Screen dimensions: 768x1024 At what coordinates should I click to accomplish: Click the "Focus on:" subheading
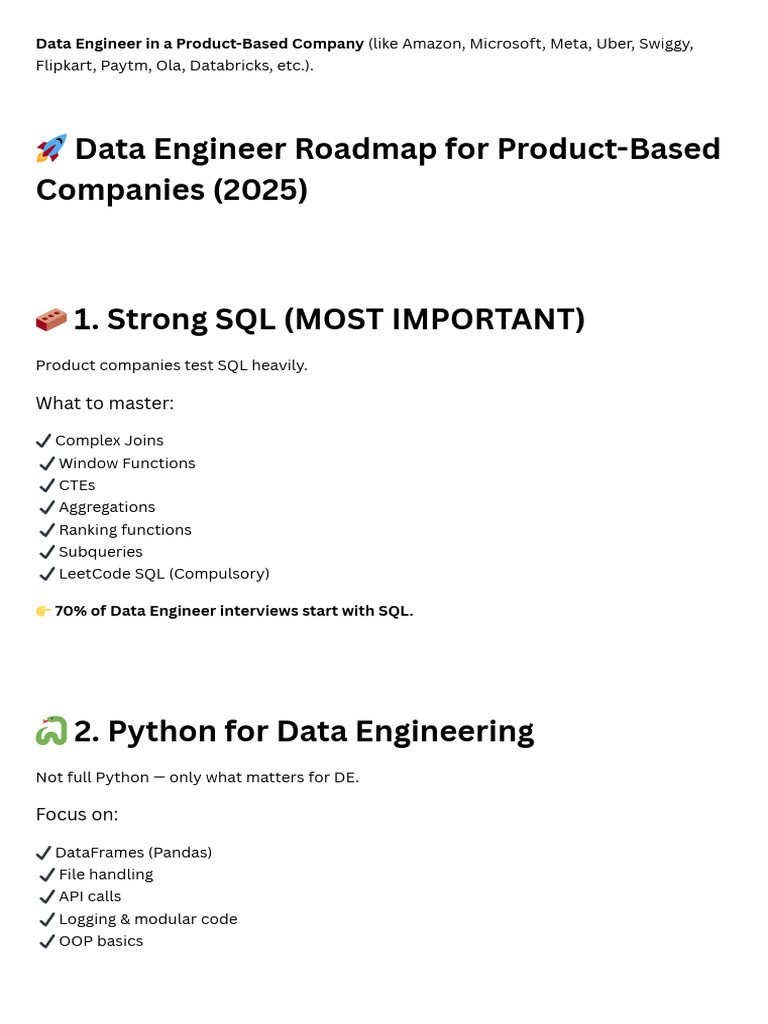tap(77, 814)
